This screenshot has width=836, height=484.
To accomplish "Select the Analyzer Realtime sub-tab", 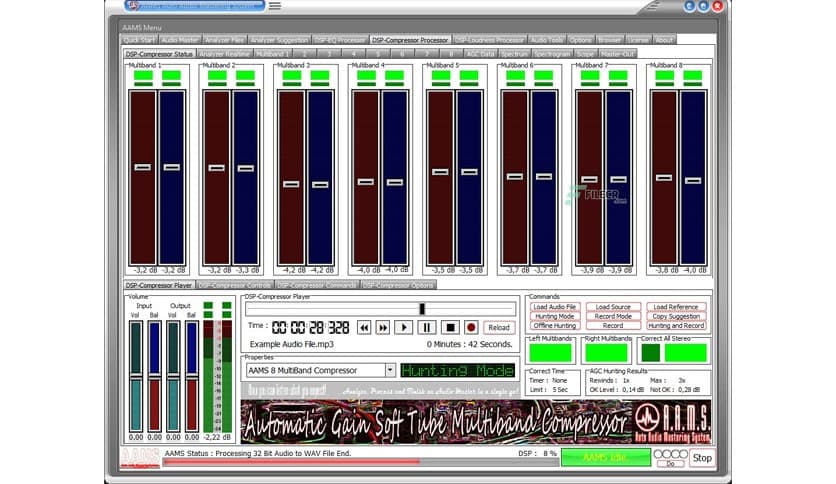I will pos(224,54).
